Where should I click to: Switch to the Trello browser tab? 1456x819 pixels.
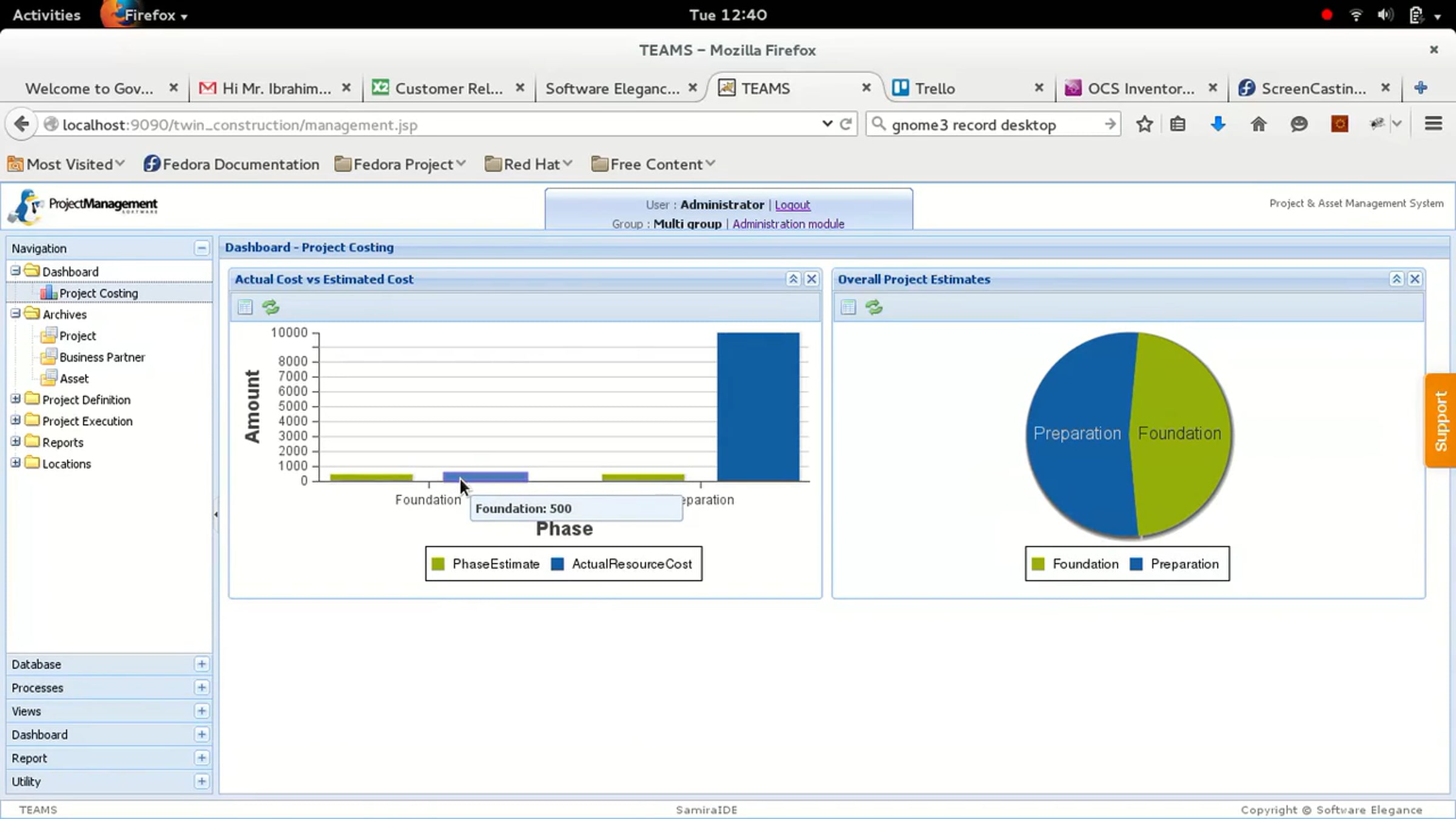968,89
